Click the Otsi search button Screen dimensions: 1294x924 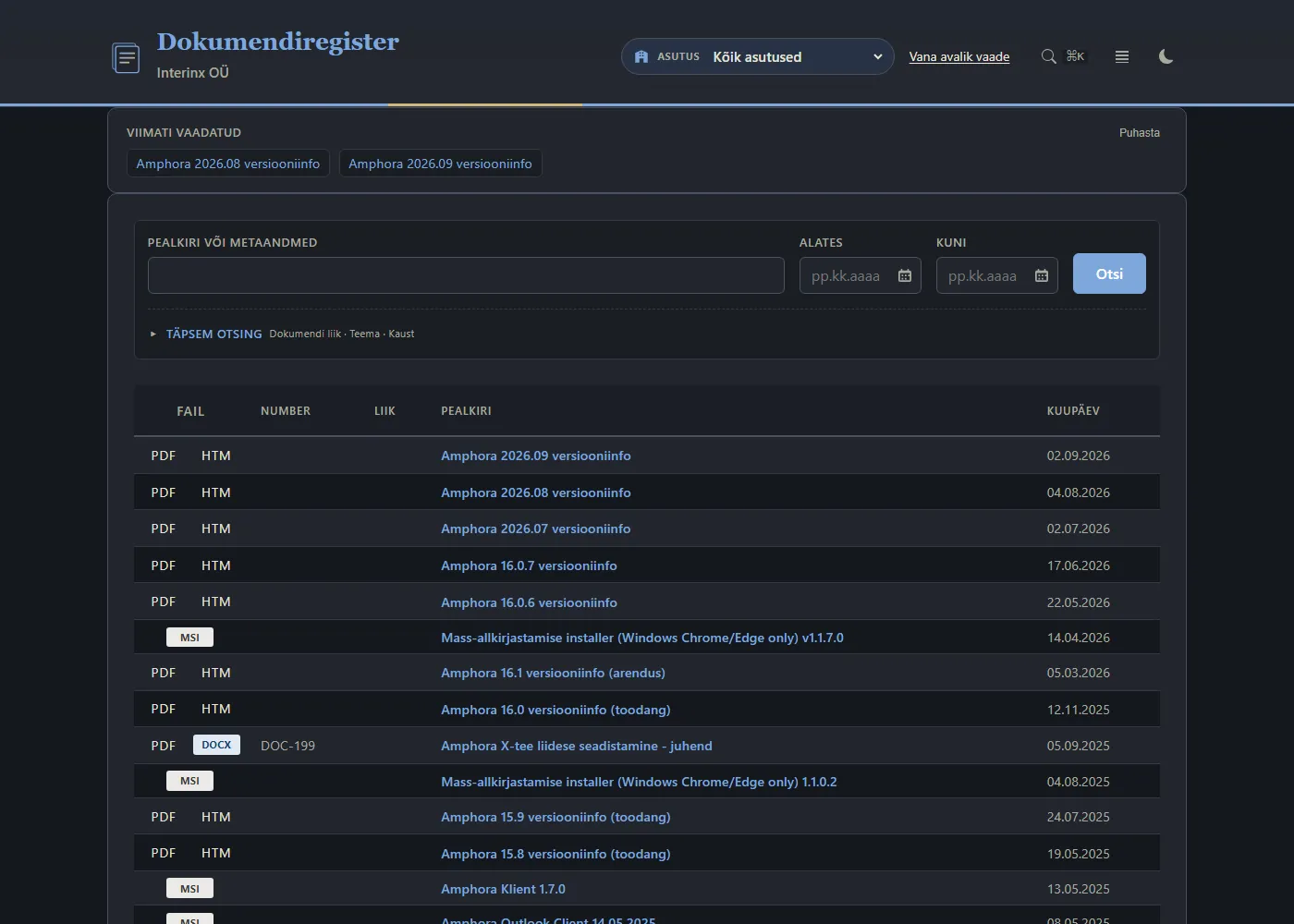1109,274
